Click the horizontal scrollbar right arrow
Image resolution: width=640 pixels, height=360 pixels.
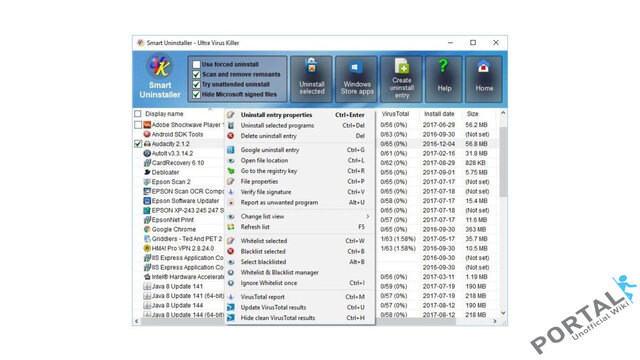(x=495, y=322)
